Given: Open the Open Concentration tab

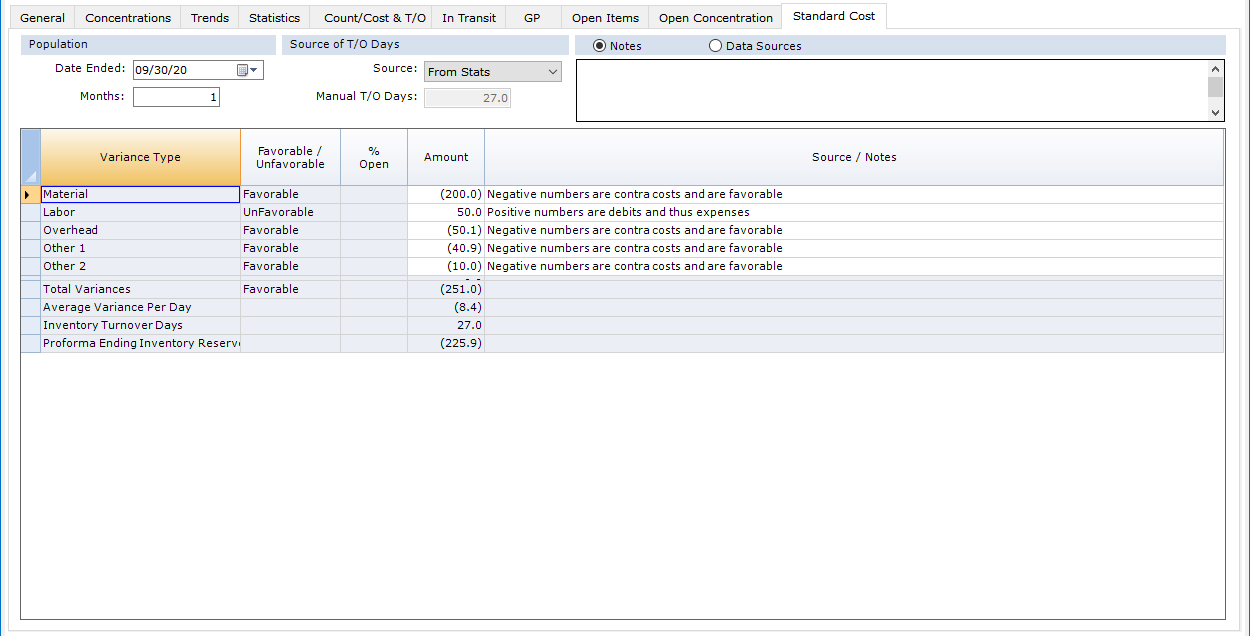Looking at the screenshot, I should click(x=715, y=17).
